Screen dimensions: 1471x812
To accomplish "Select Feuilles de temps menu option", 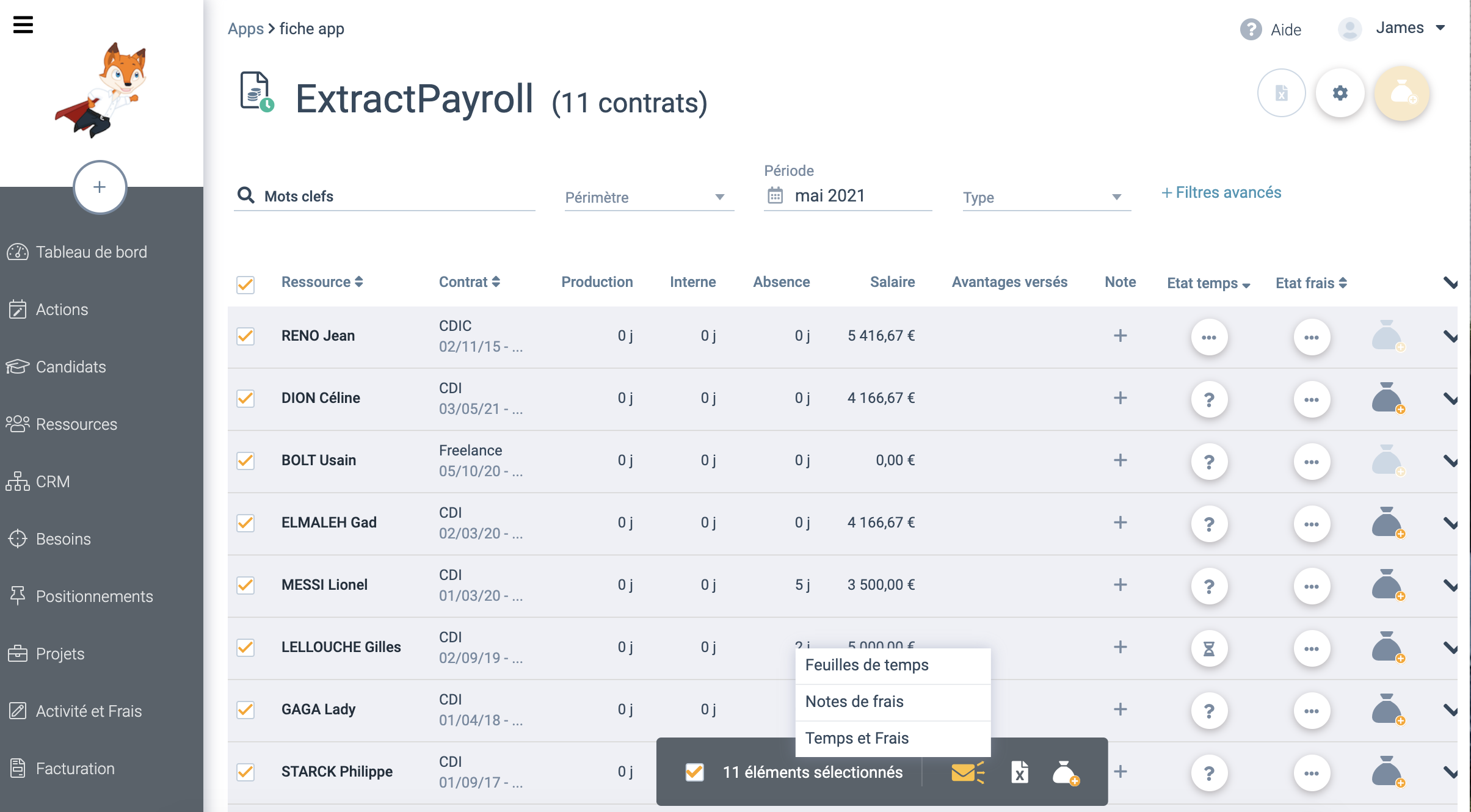I will pyautogui.click(x=893, y=665).
